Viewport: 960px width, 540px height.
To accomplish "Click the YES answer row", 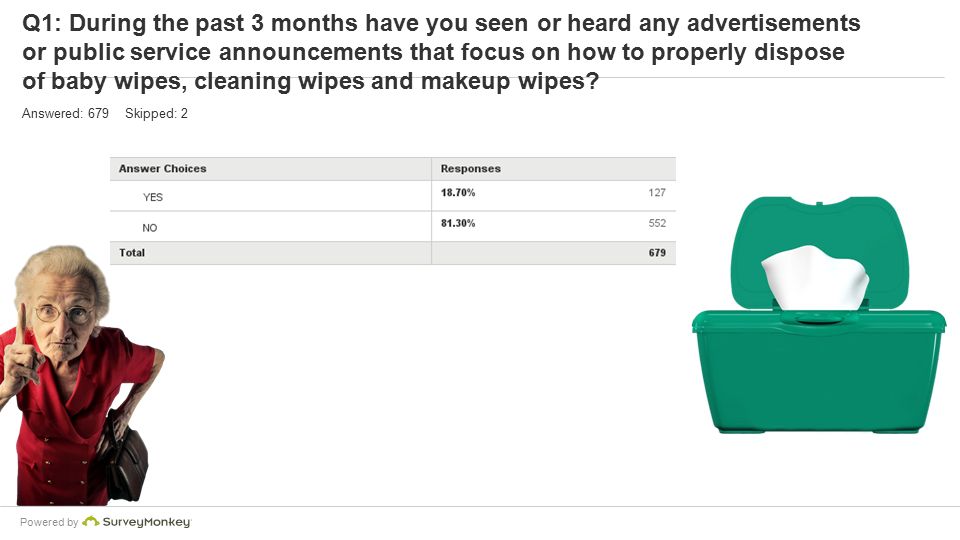I will tap(392, 196).
